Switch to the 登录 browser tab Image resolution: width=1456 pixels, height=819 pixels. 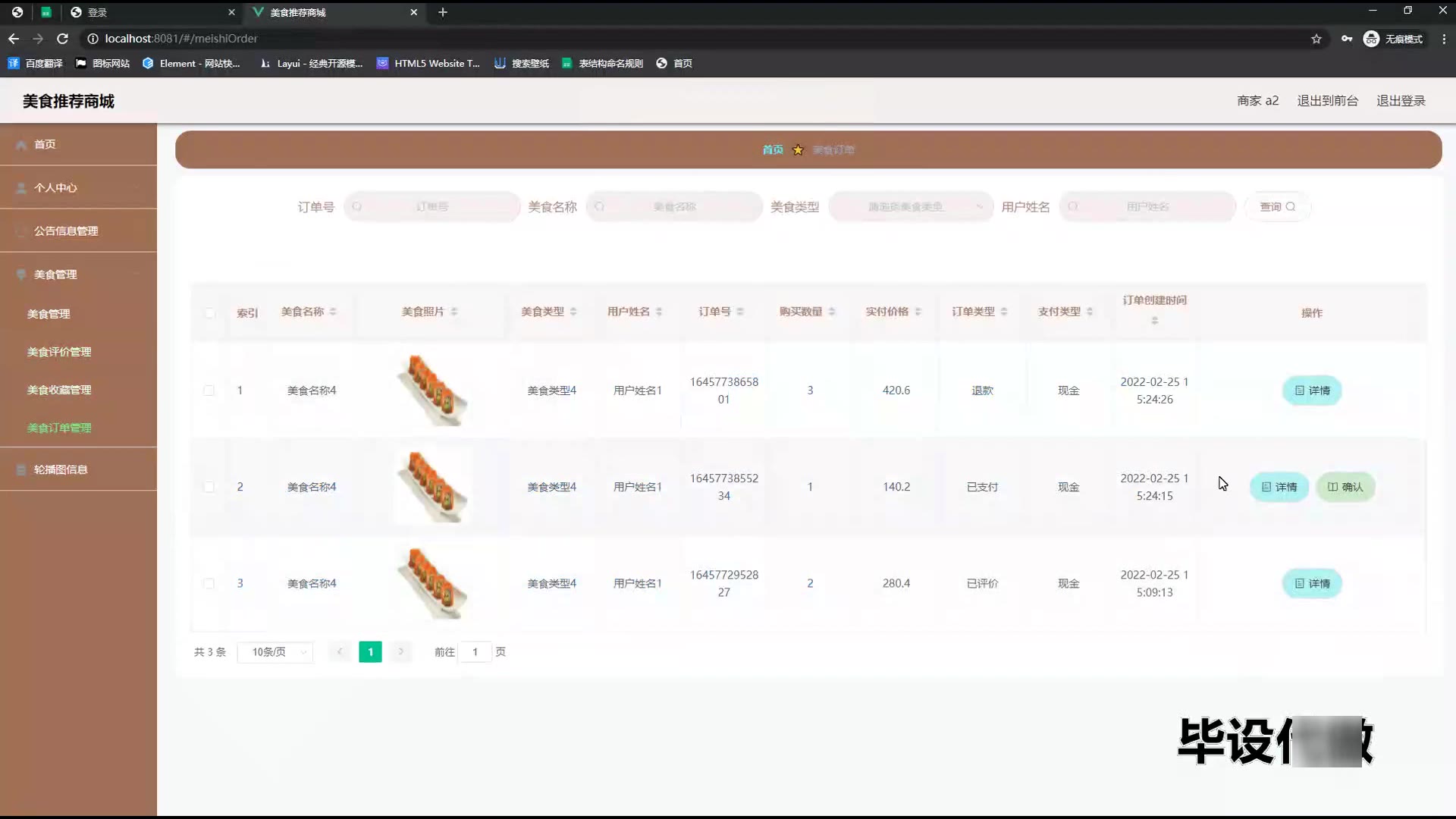click(152, 12)
